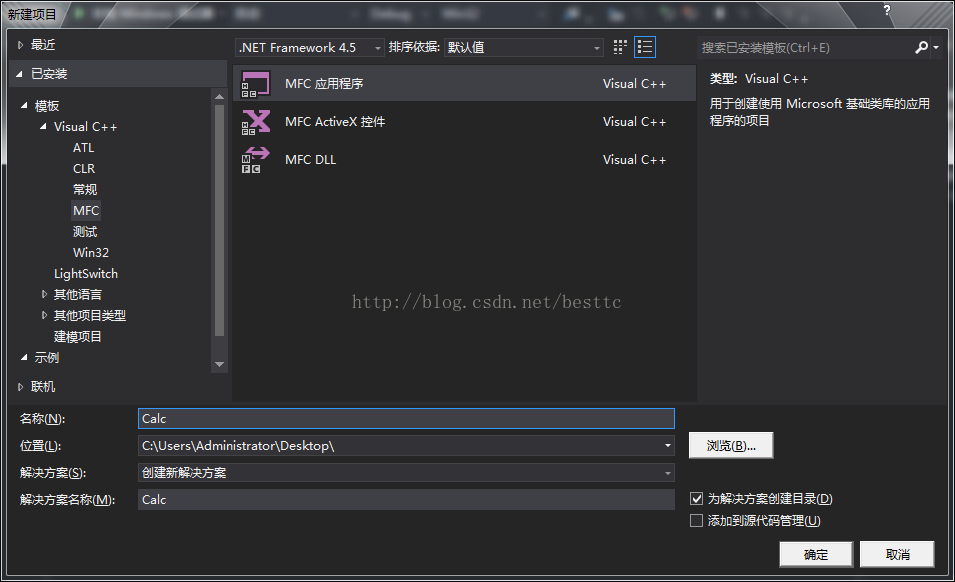Expand the 其他语言 node

[44, 294]
